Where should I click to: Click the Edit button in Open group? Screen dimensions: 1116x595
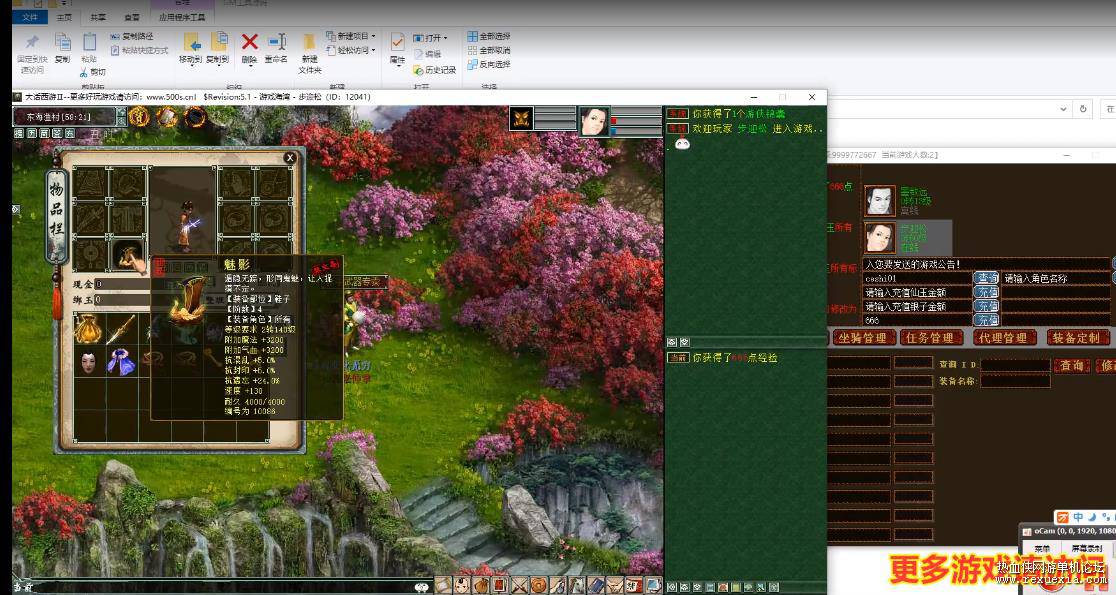coord(427,53)
